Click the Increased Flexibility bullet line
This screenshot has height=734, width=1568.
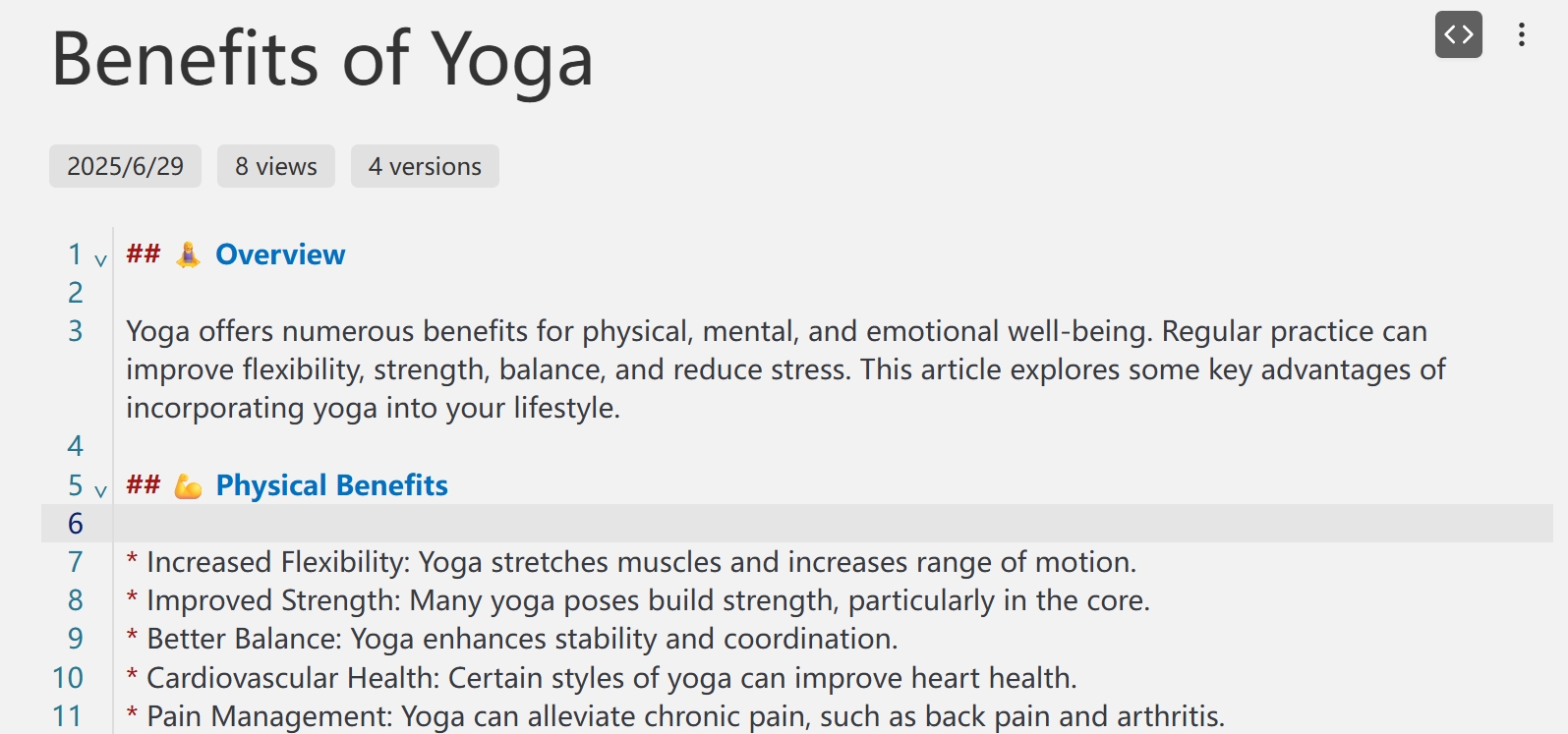631,562
